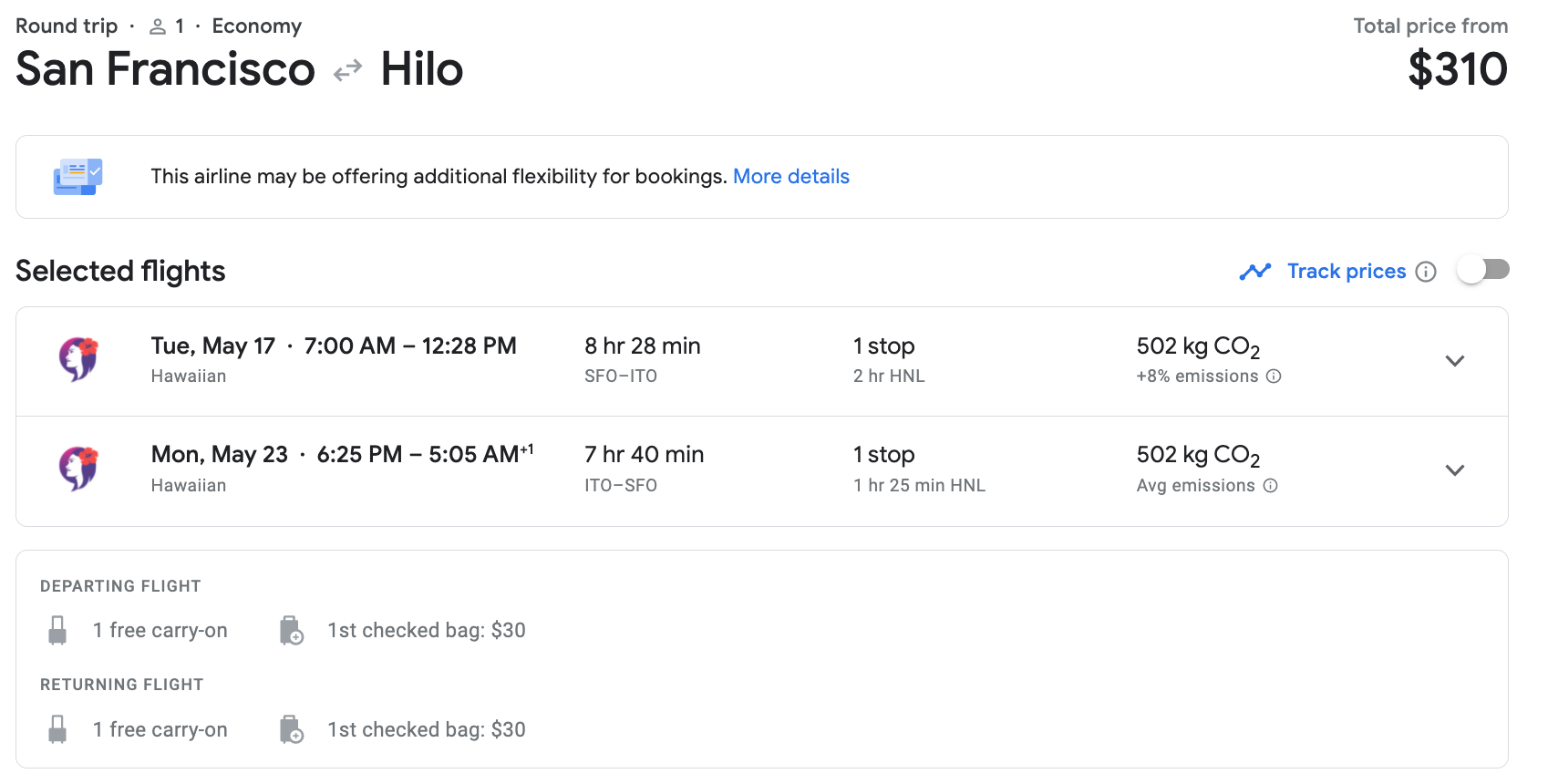This screenshot has width=1548, height=784.
Task: Click the Hawaiian logo on returning flight
Action: (79, 468)
